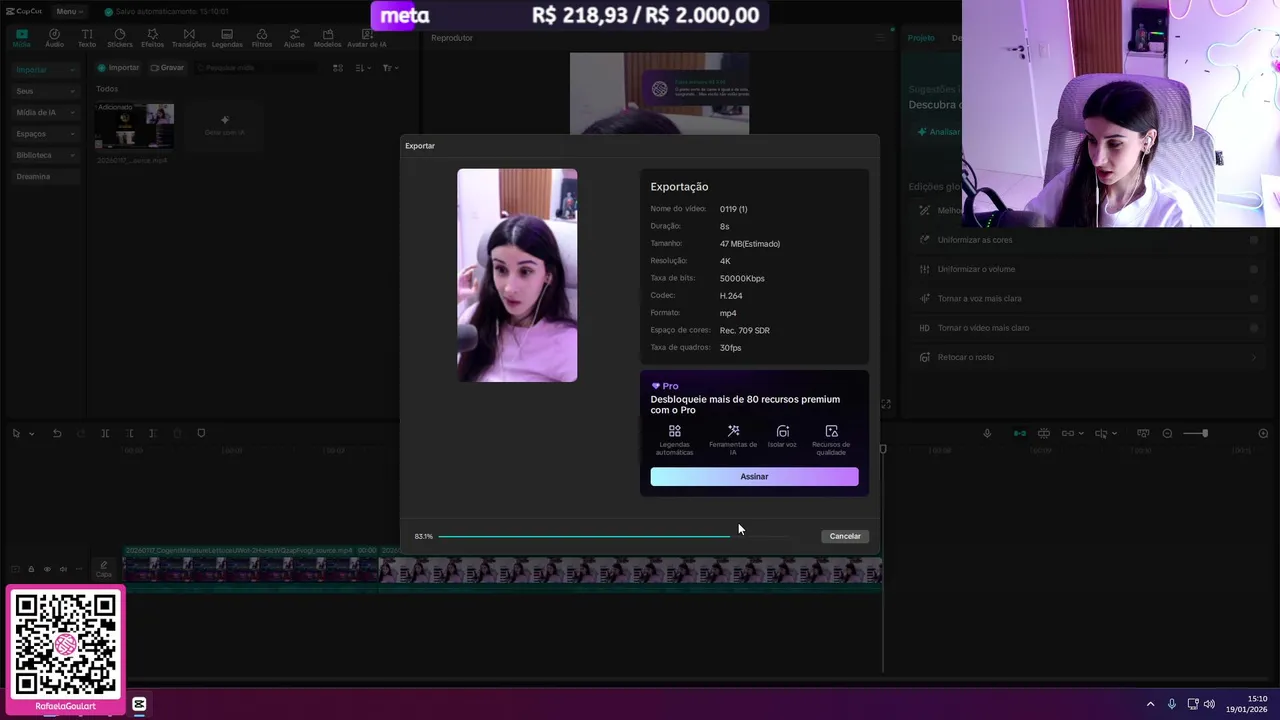The width and height of the screenshot is (1280, 720).
Task: Cancel the export in progress
Action: point(845,536)
